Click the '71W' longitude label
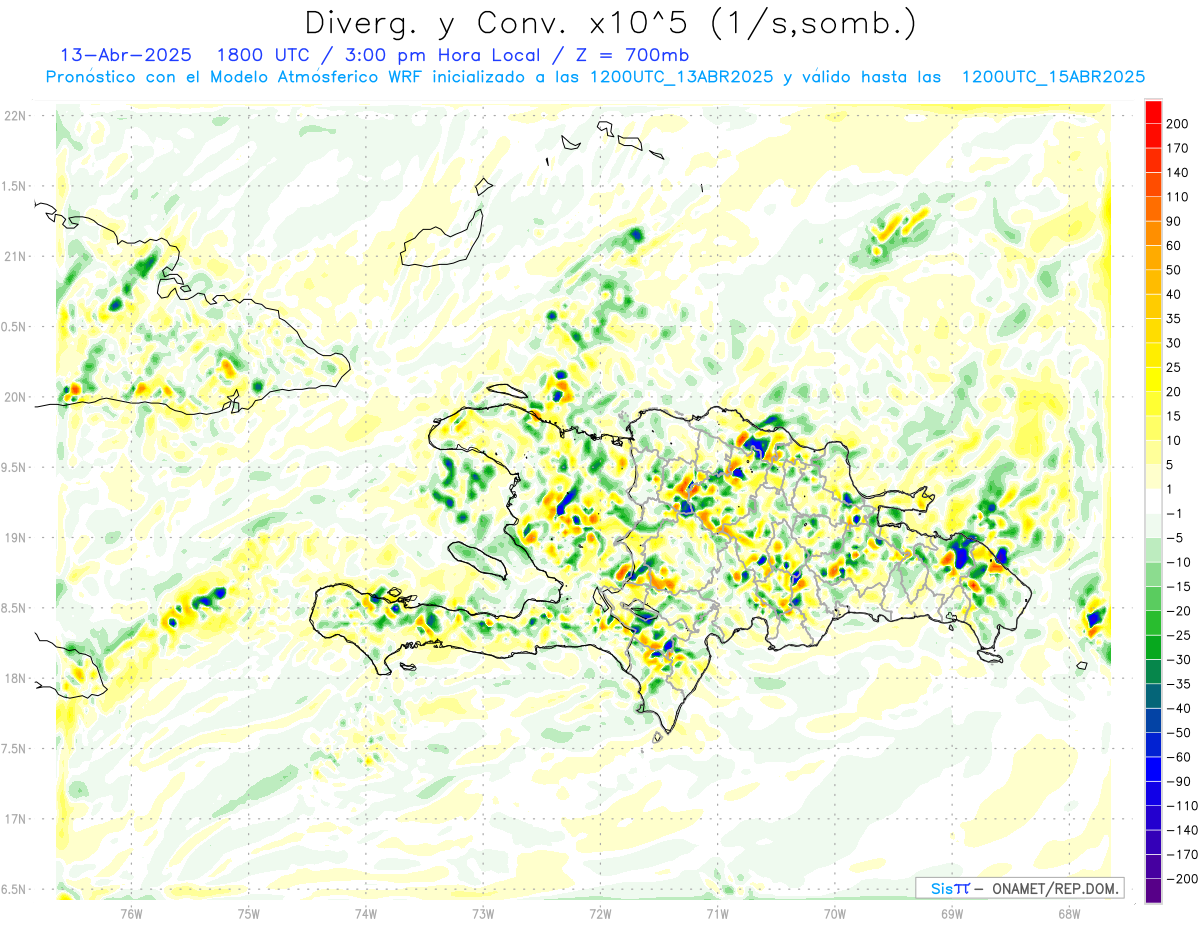This screenshot has width=1200, height=927. pos(717,913)
